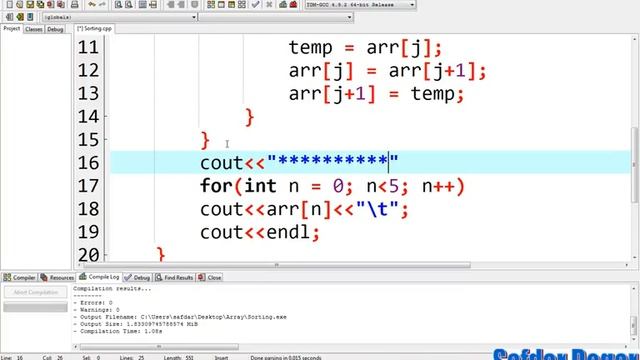Close the bottom panel via Close tab
Screen dimensions: 640x360
coord(210,278)
